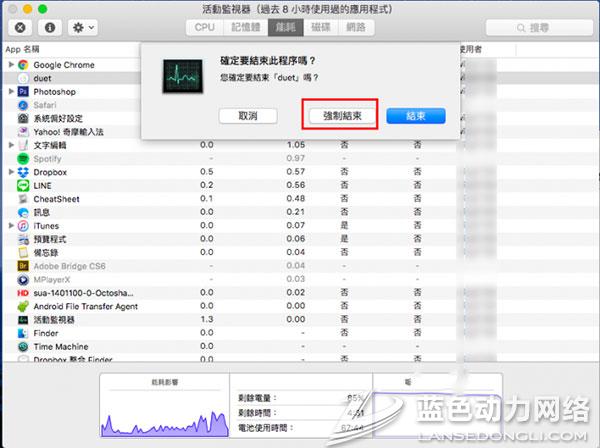This screenshot has width=600, height=448.
Task: Click the Photoshop icon in the list
Action: tap(23, 91)
